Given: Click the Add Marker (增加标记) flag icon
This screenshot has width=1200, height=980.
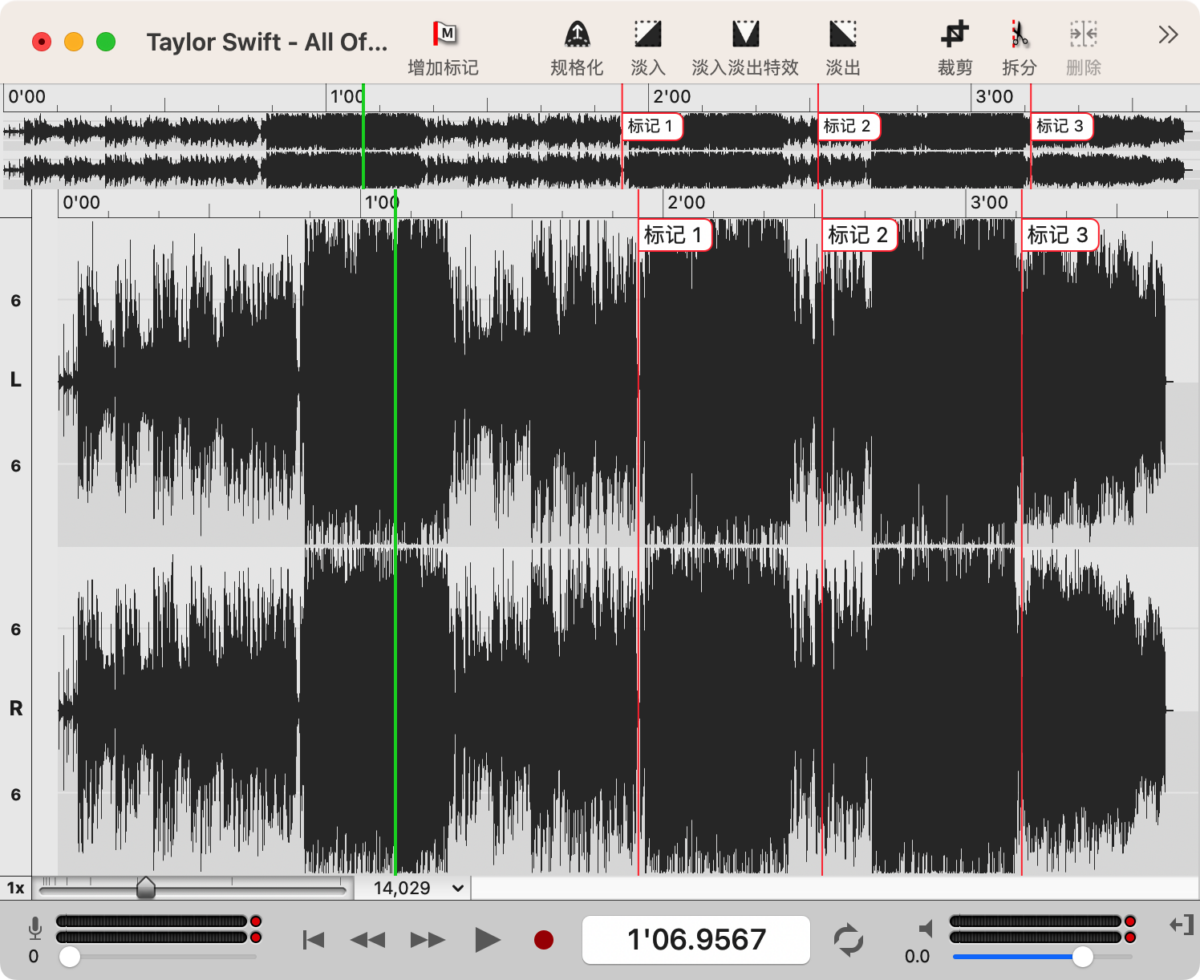Looking at the screenshot, I should click(444, 33).
